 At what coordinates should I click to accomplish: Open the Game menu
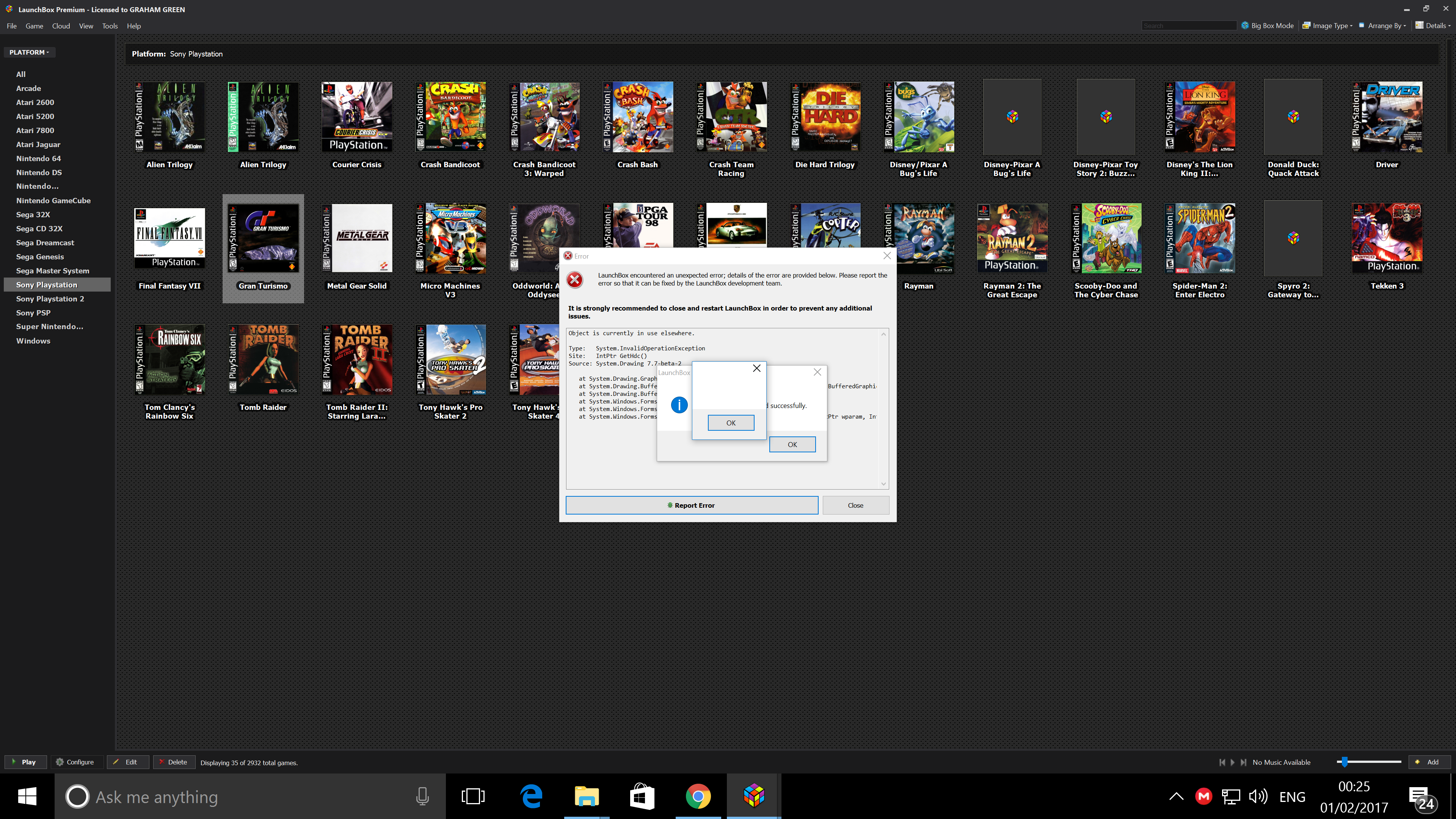click(x=34, y=26)
